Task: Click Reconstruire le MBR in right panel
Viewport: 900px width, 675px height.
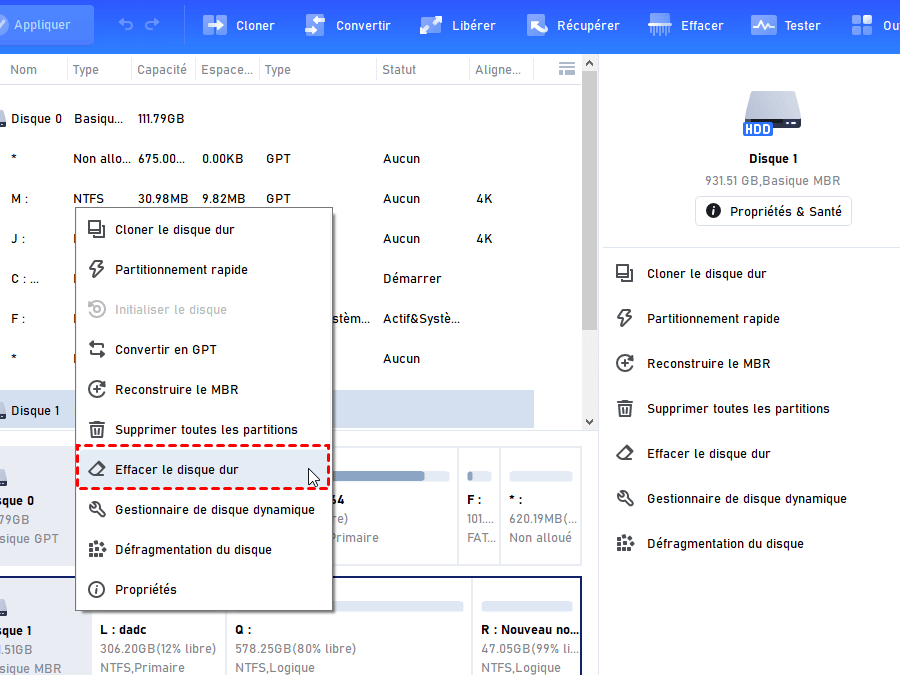Action: pyautogui.click(x=708, y=364)
